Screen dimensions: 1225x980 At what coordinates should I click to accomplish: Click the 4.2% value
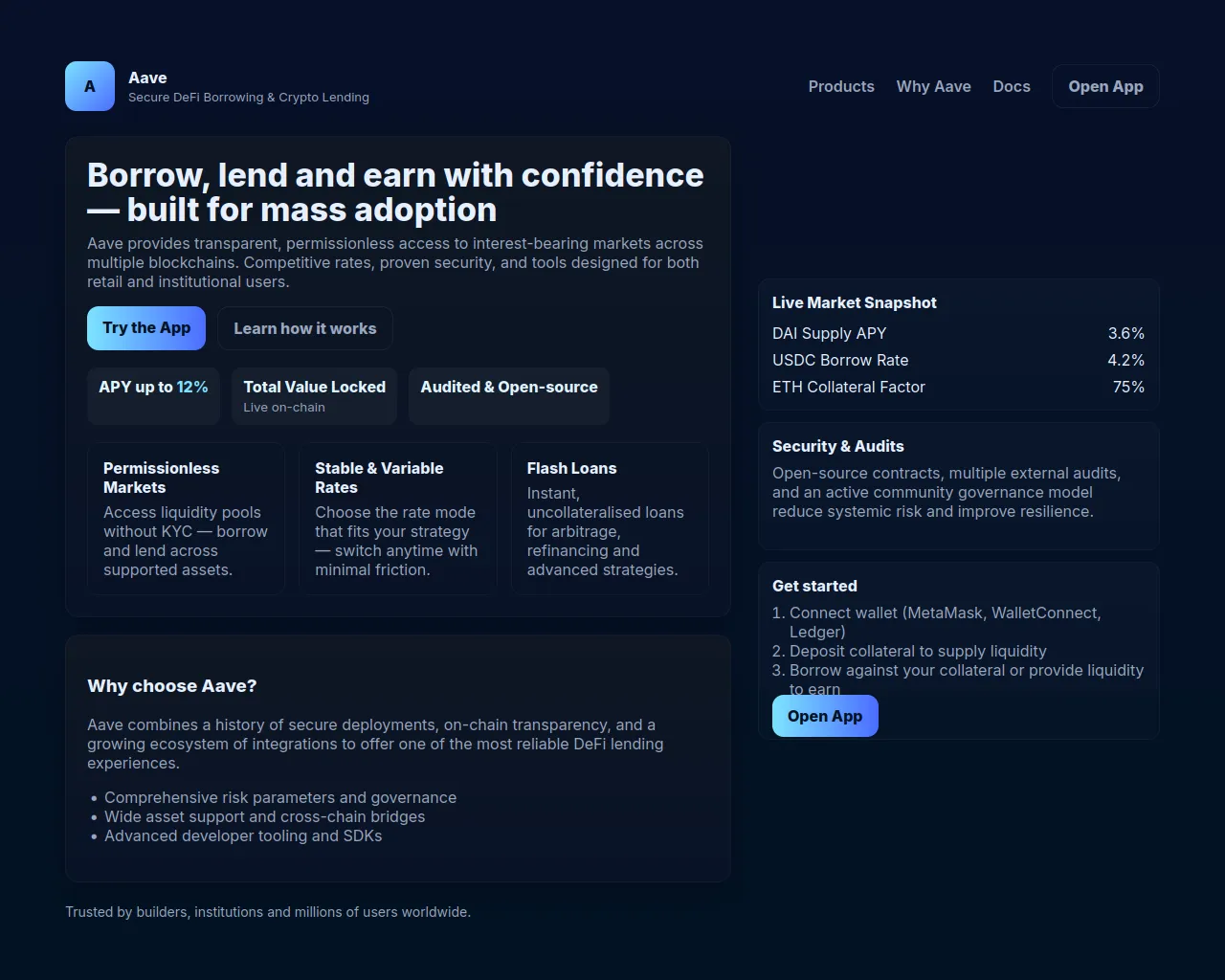1126,360
